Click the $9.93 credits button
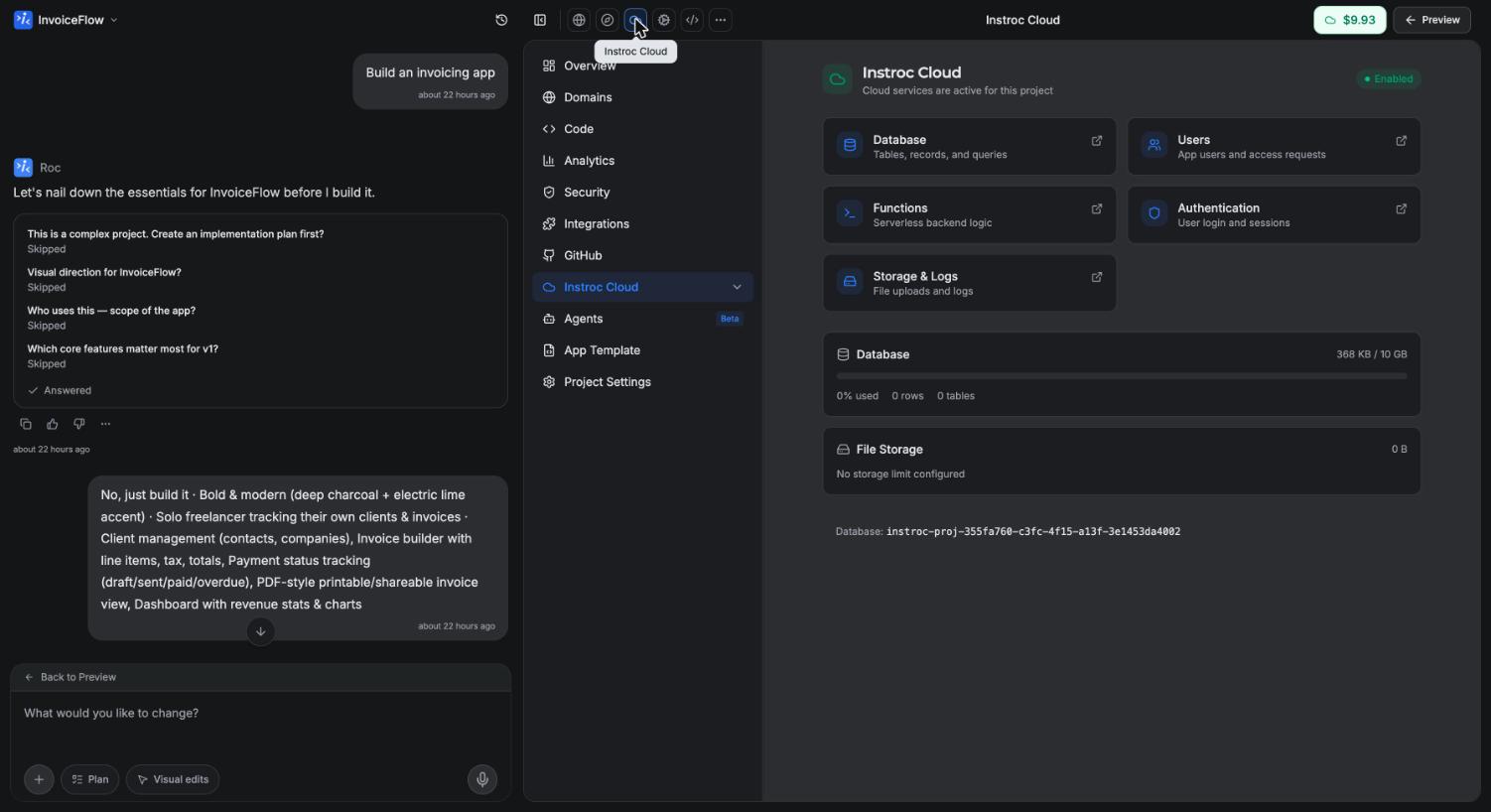This screenshot has height=812, width=1491. (1350, 20)
